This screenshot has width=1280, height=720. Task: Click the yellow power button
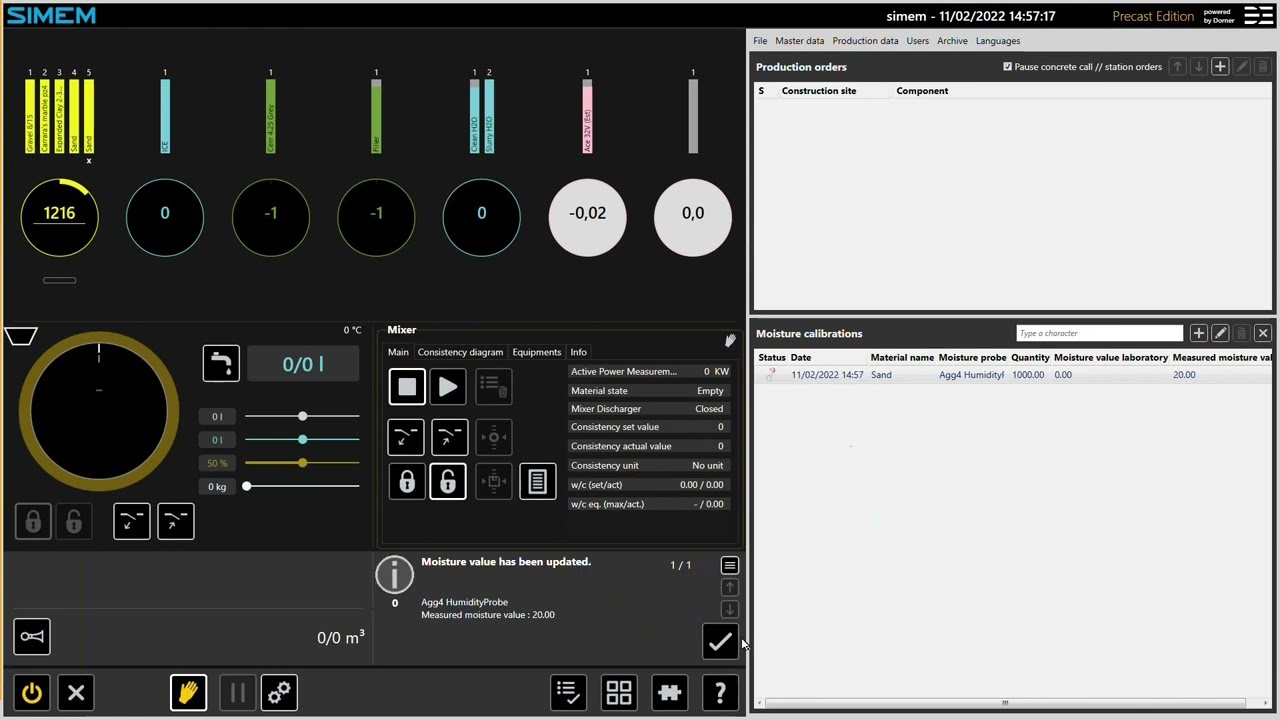tap(32, 692)
